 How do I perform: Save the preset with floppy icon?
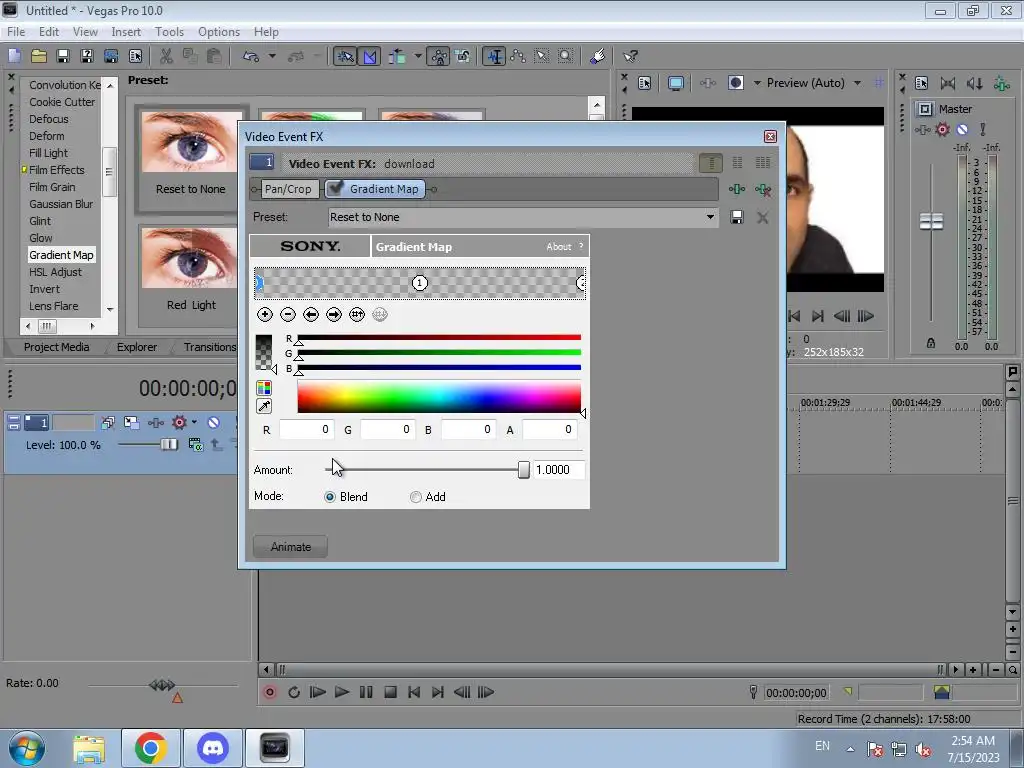[737, 217]
